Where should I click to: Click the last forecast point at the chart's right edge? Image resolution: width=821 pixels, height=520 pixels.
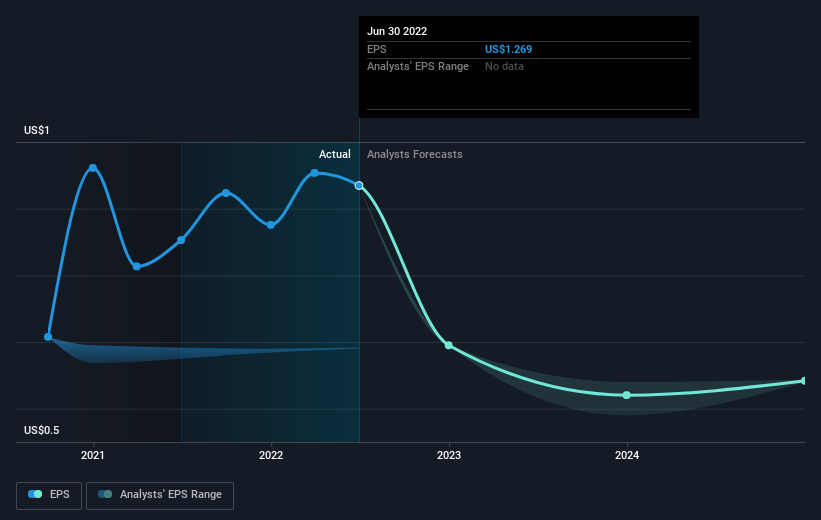coord(804,381)
